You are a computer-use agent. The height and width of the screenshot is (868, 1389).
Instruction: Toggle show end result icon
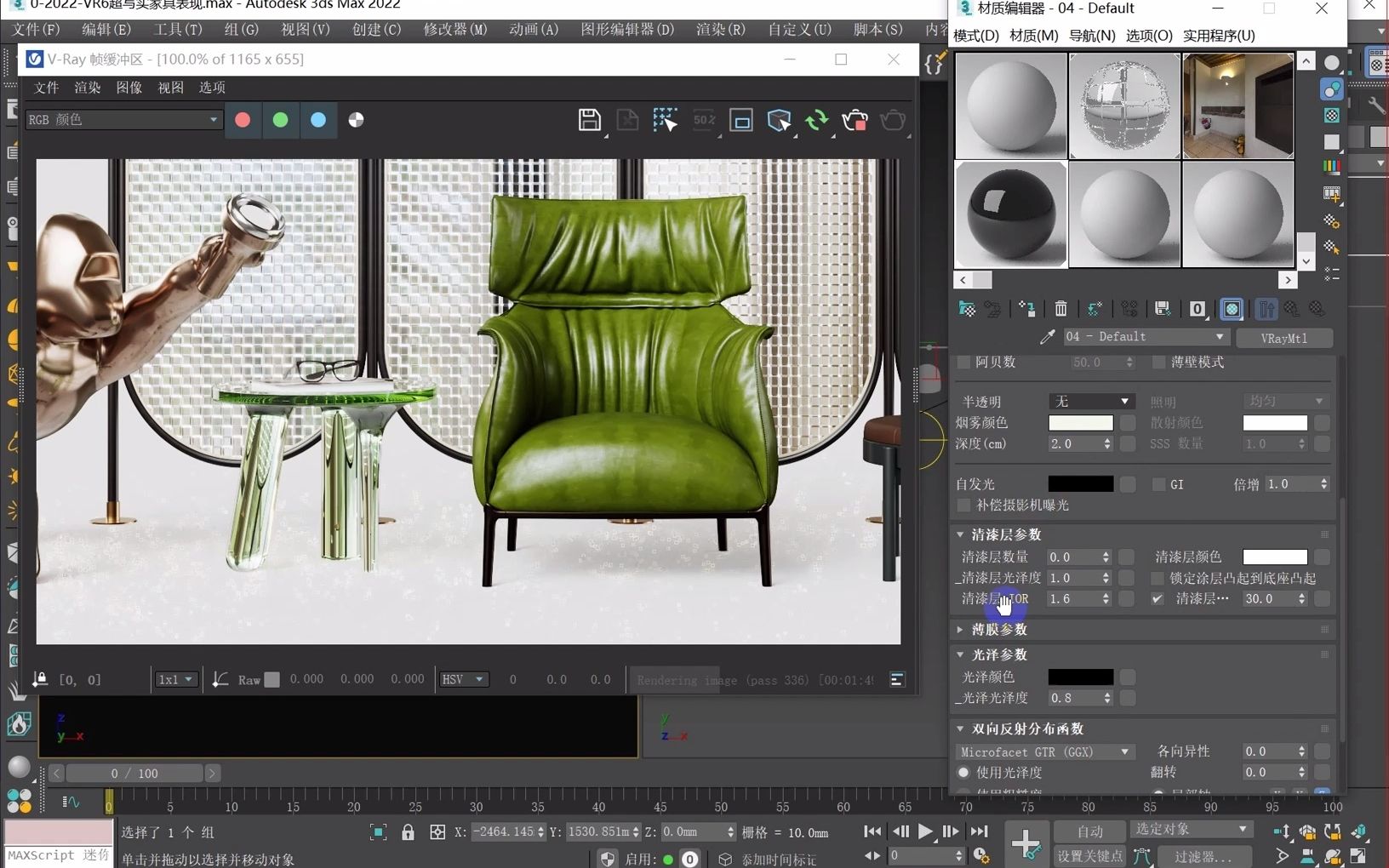tap(1266, 309)
